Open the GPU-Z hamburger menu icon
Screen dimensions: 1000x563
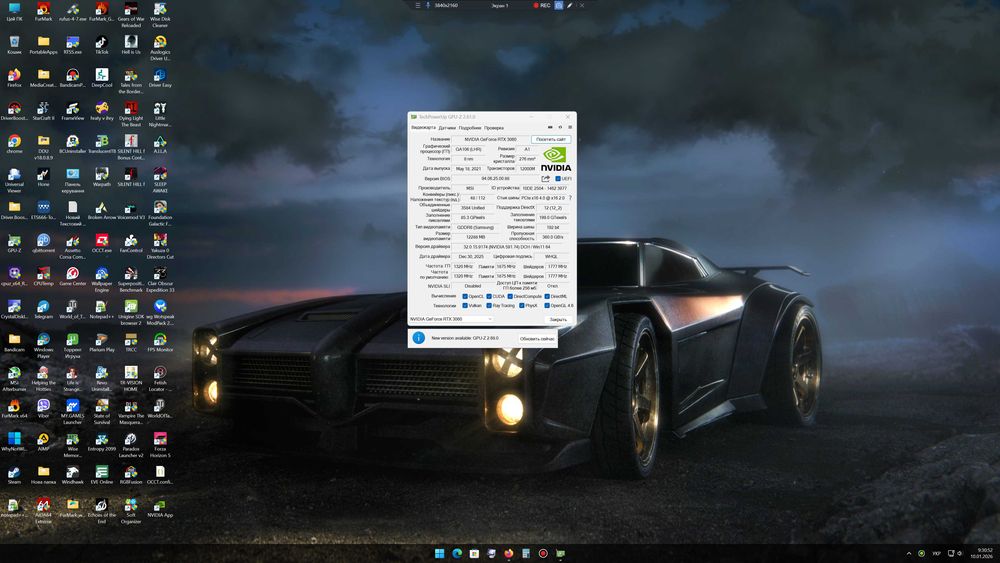click(570, 128)
